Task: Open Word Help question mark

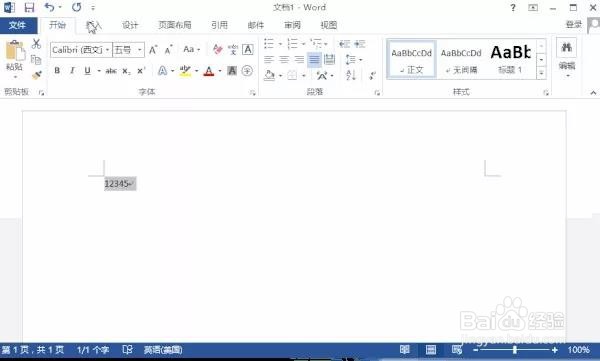Action: [513, 7]
